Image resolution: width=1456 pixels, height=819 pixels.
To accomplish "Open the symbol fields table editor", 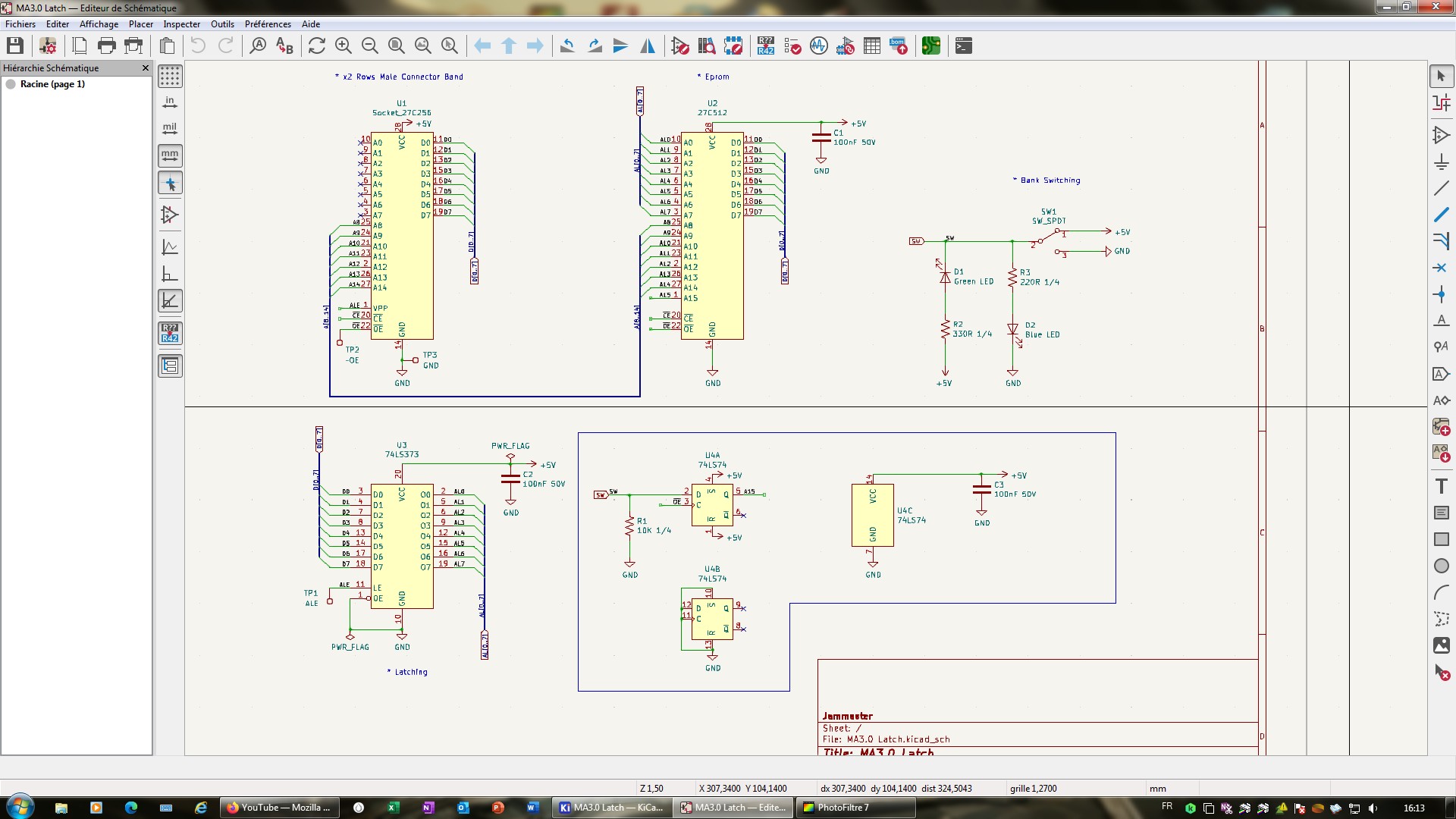I will click(872, 46).
